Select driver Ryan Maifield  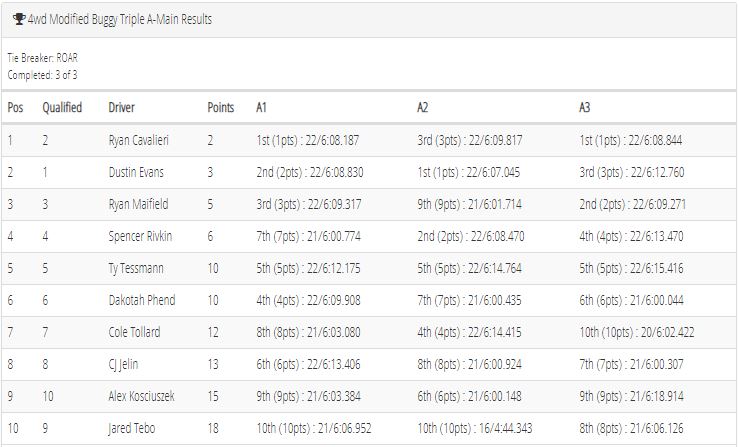tap(138, 204)
